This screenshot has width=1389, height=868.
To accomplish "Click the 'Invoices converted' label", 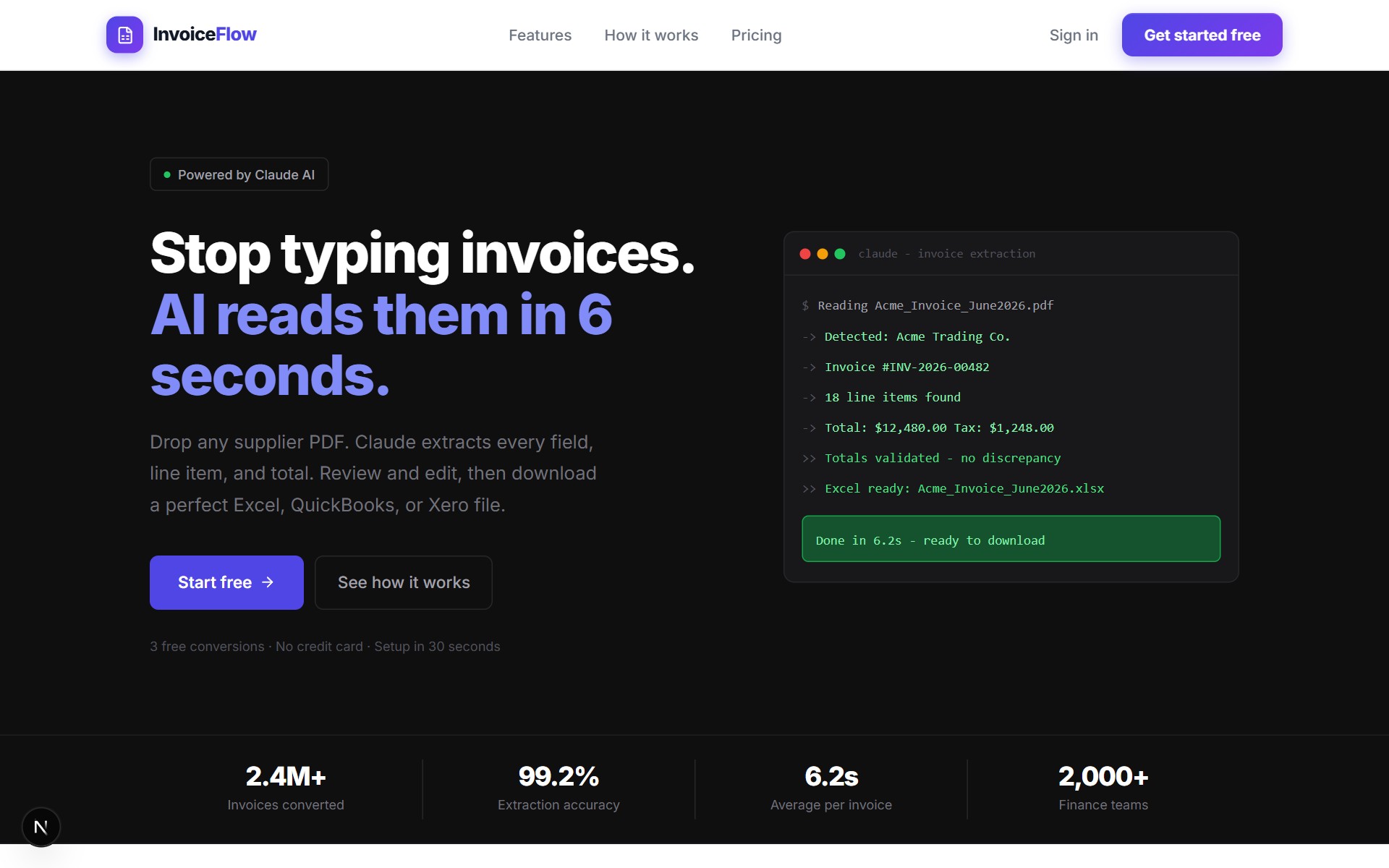I will [x=286, y=805].
